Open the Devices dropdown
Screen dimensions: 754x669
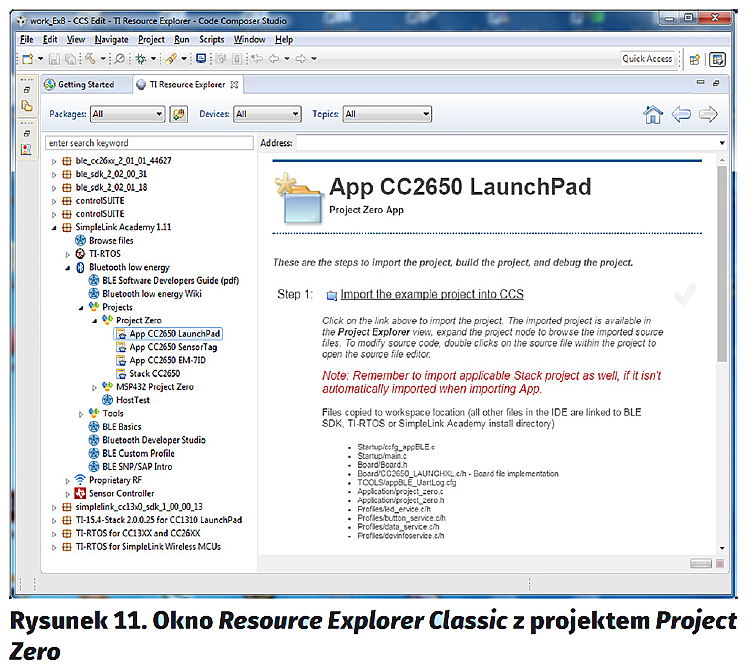(x=267, y=115)
